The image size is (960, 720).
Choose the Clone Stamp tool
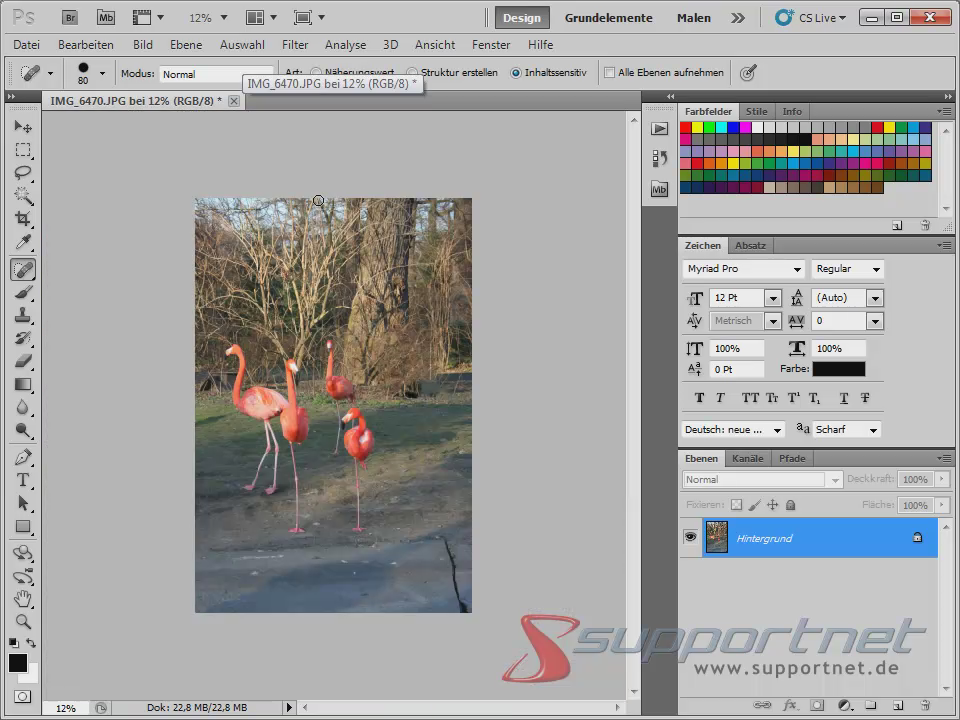coord(23,315)
